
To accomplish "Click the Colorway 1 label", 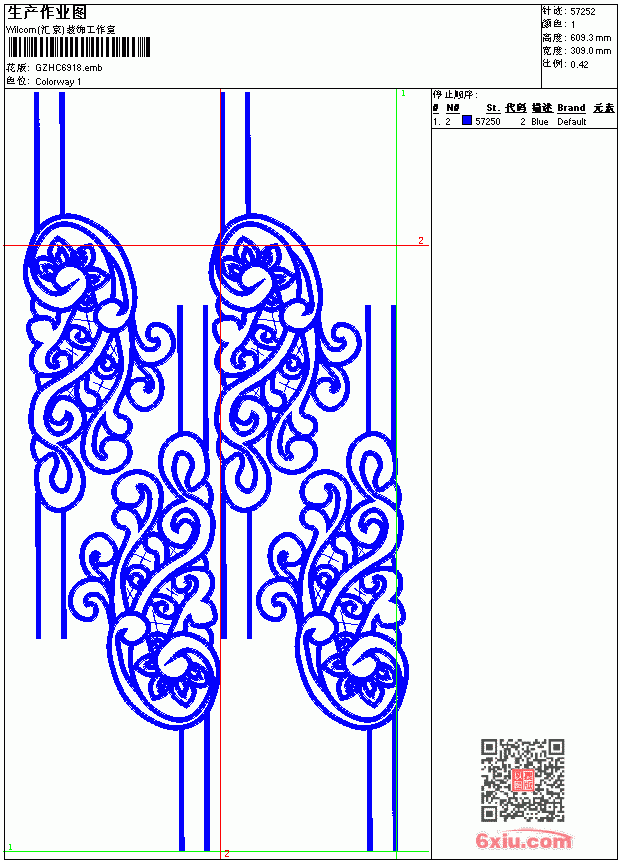I will point(58,82).
